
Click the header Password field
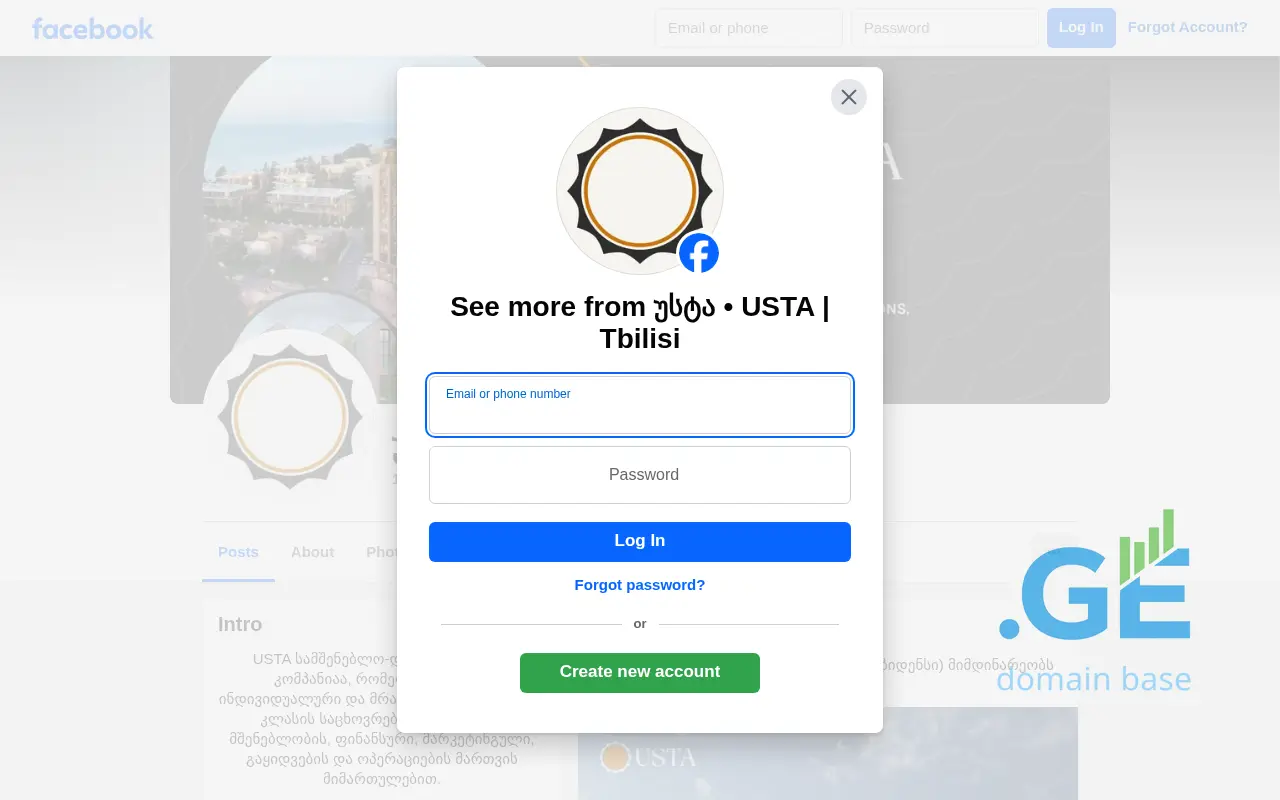pyautogui.click(x=945, y=28)
